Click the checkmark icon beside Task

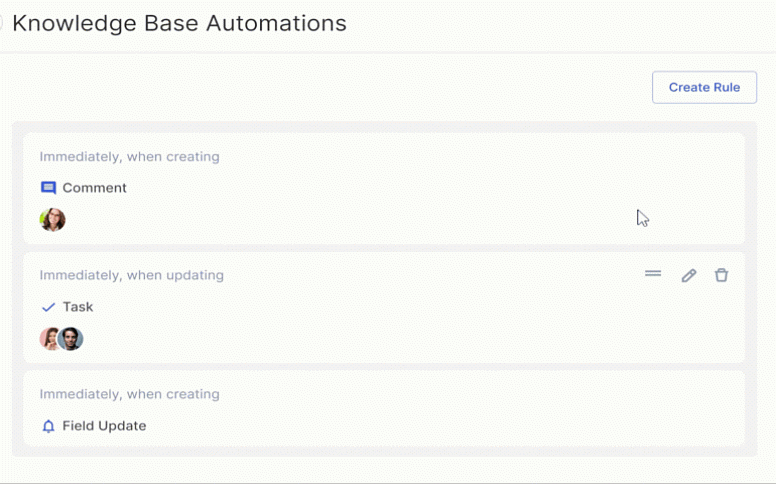click(48, 308)
